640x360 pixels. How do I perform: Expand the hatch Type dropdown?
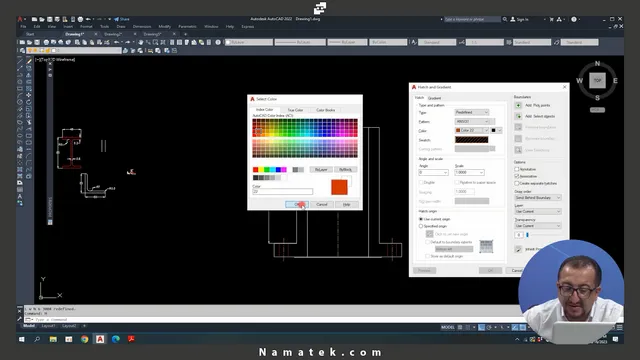(x=471, y=112)
